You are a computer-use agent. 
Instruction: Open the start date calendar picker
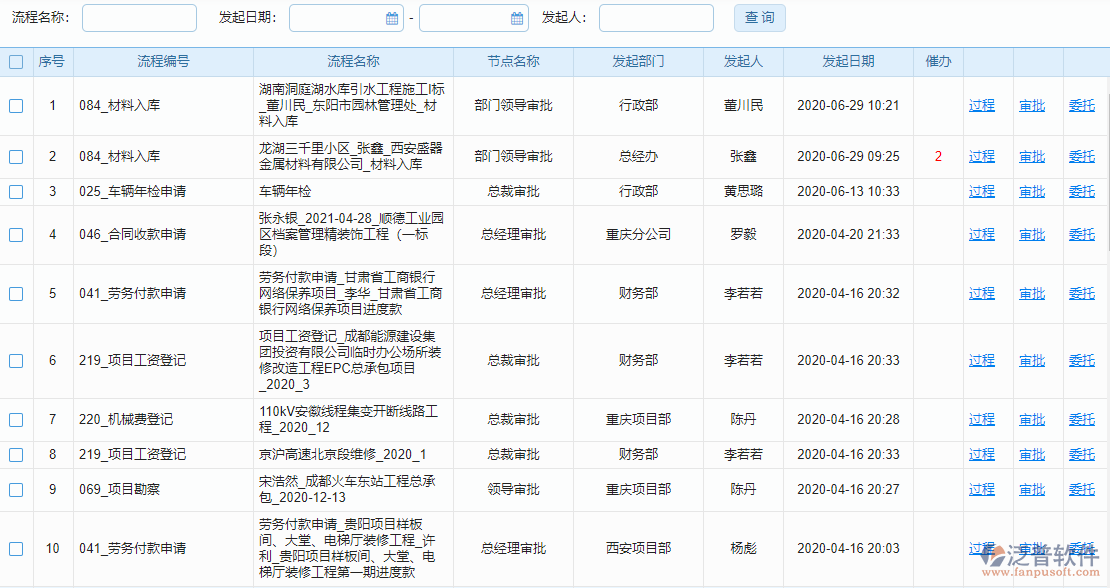pos(391,18)
